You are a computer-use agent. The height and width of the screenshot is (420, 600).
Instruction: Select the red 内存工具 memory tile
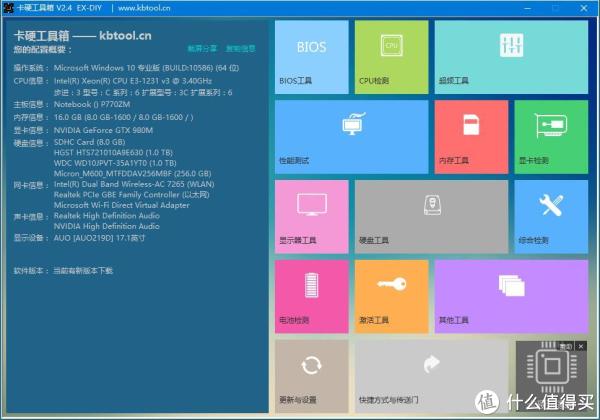[x=471, y=137]
